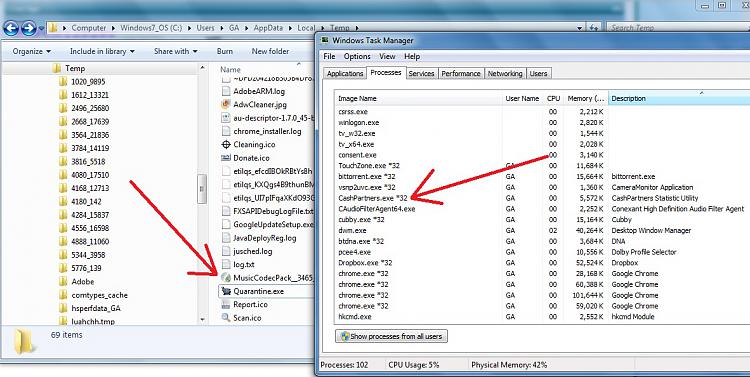Click the Explorer Back navigation arrow

[x=11, y=28]
